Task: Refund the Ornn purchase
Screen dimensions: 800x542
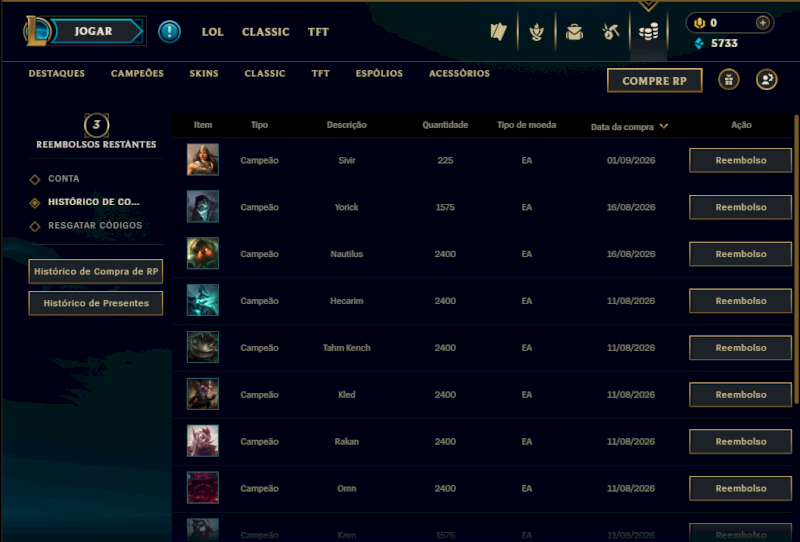Action: 740,489
